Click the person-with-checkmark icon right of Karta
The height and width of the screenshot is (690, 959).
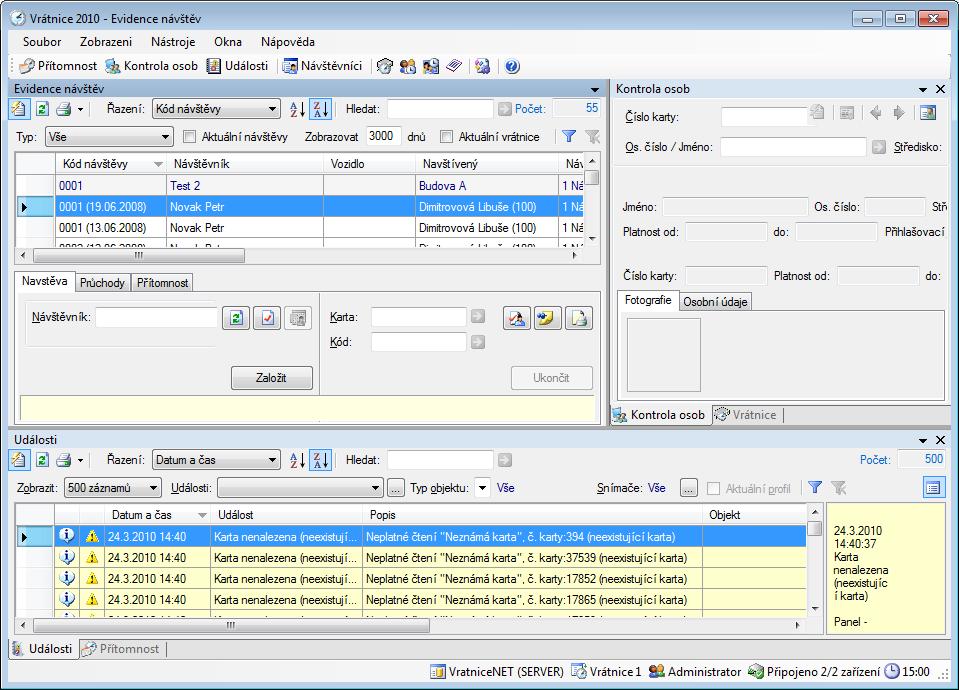pos(517,318)
